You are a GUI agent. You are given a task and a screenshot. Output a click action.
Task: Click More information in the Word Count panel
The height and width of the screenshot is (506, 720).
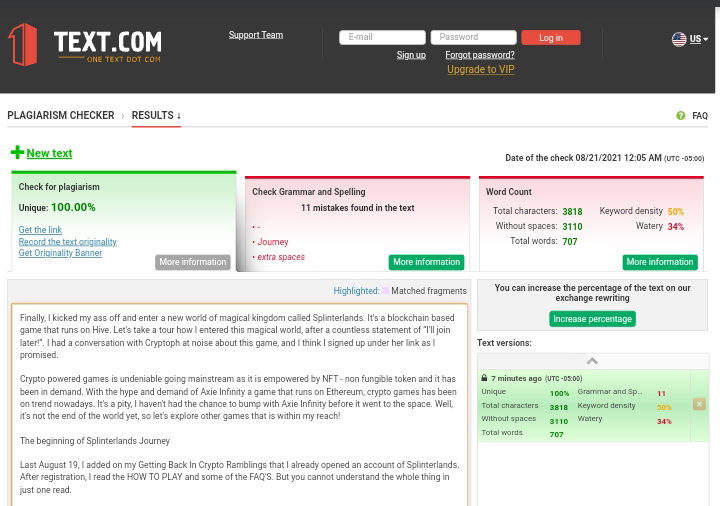(660, 262)
